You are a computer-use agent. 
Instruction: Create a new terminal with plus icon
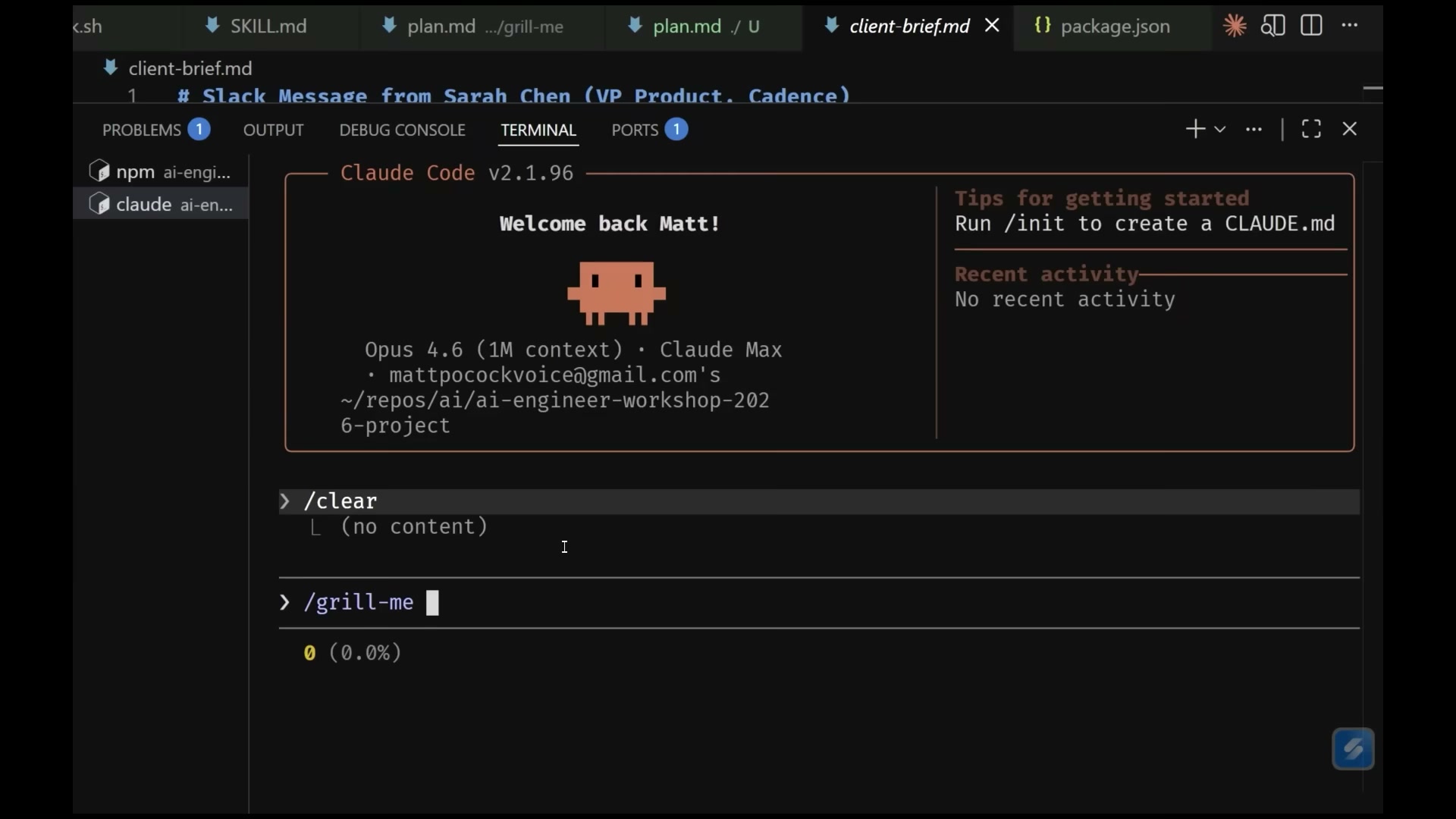point(1195,129)
